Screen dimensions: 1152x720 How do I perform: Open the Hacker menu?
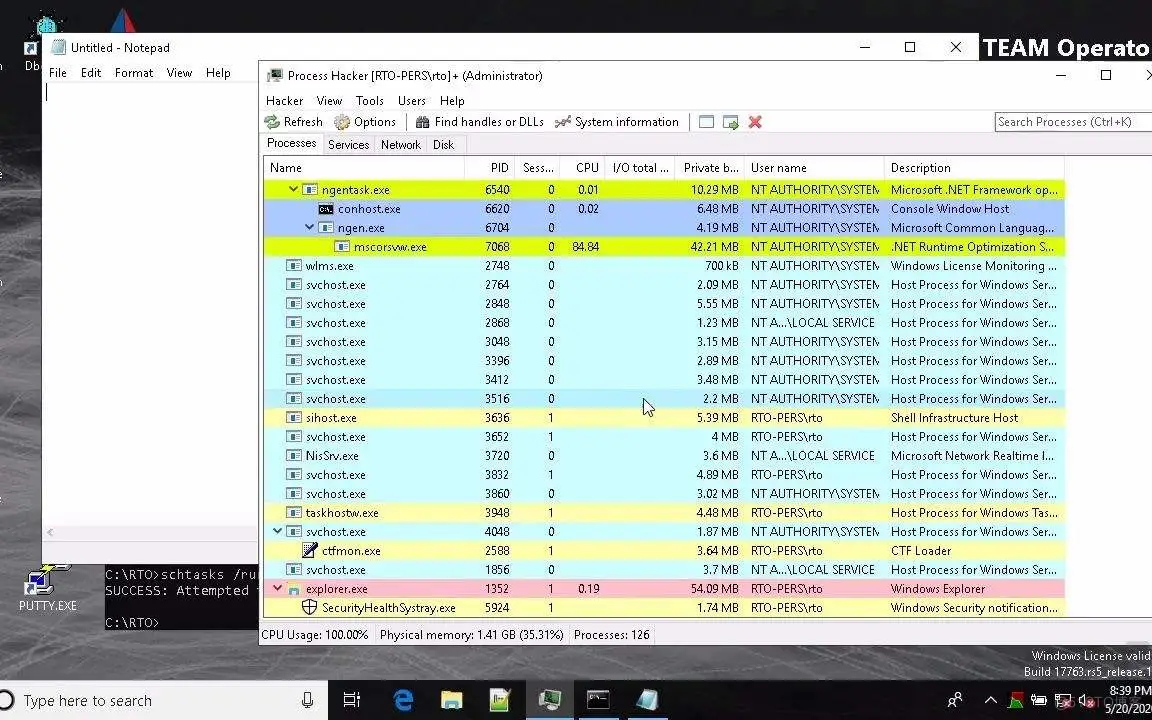point(284,101)
